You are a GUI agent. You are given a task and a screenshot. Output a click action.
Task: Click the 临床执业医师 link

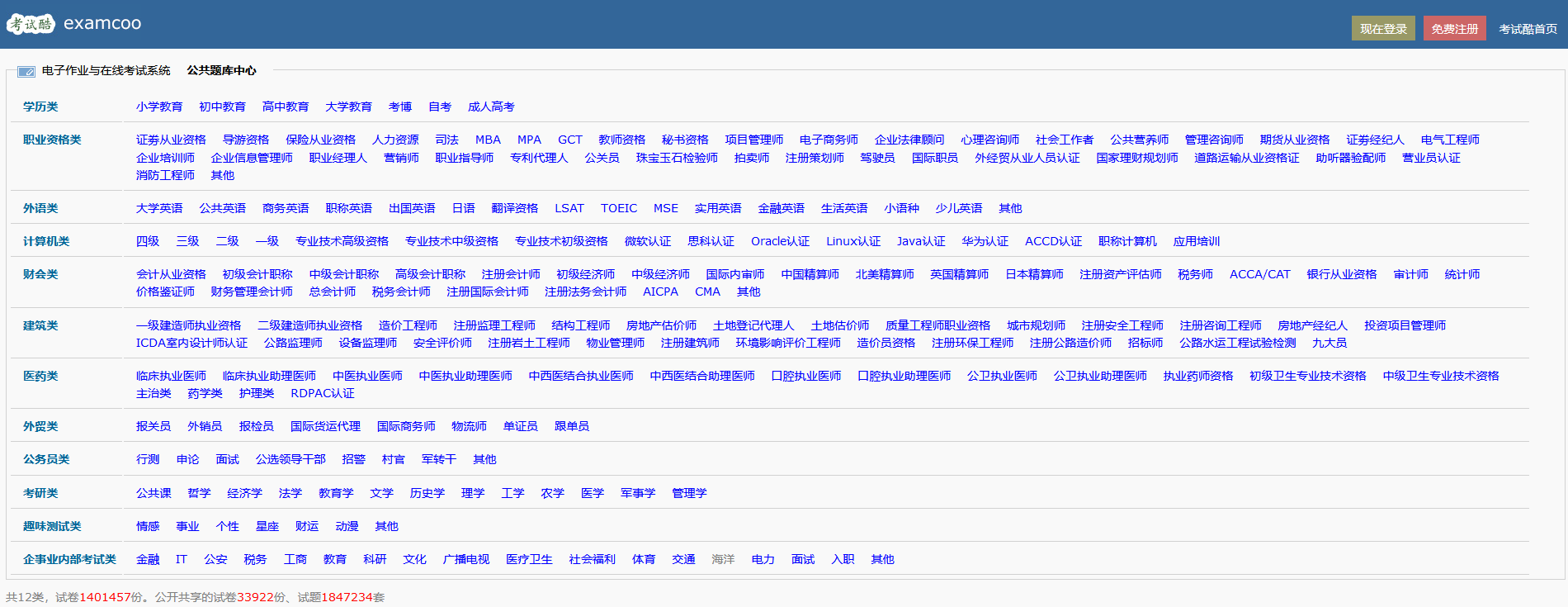(x=171, y=377)
